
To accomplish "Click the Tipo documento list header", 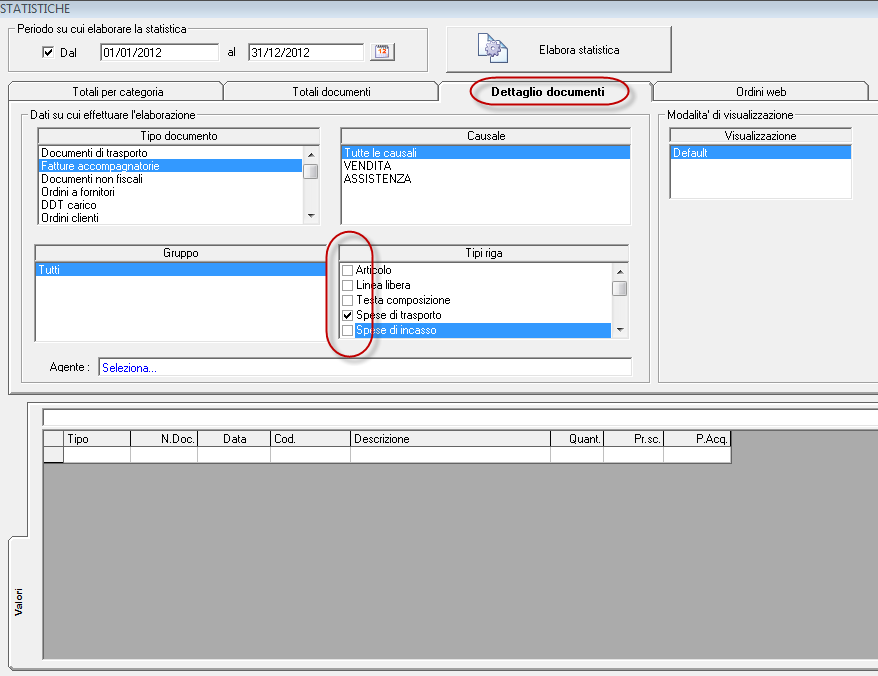I will [179, 136].
